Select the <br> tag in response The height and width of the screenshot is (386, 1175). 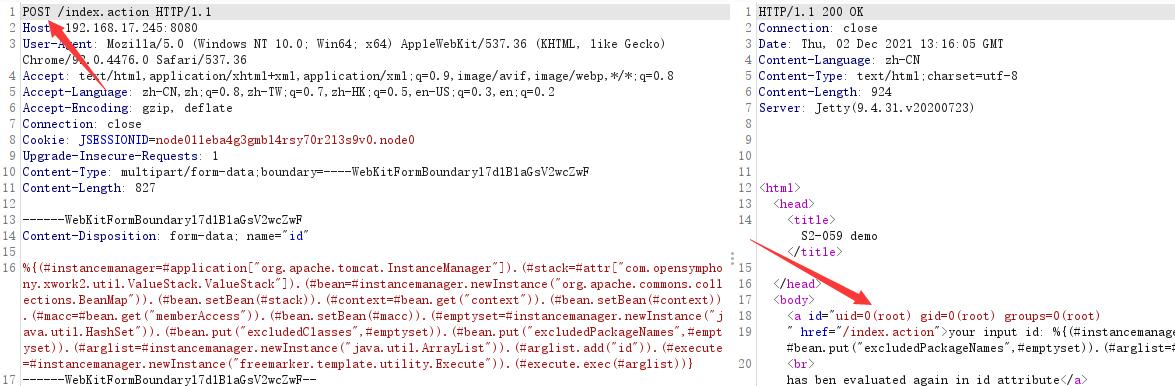[x=800, y=364]
